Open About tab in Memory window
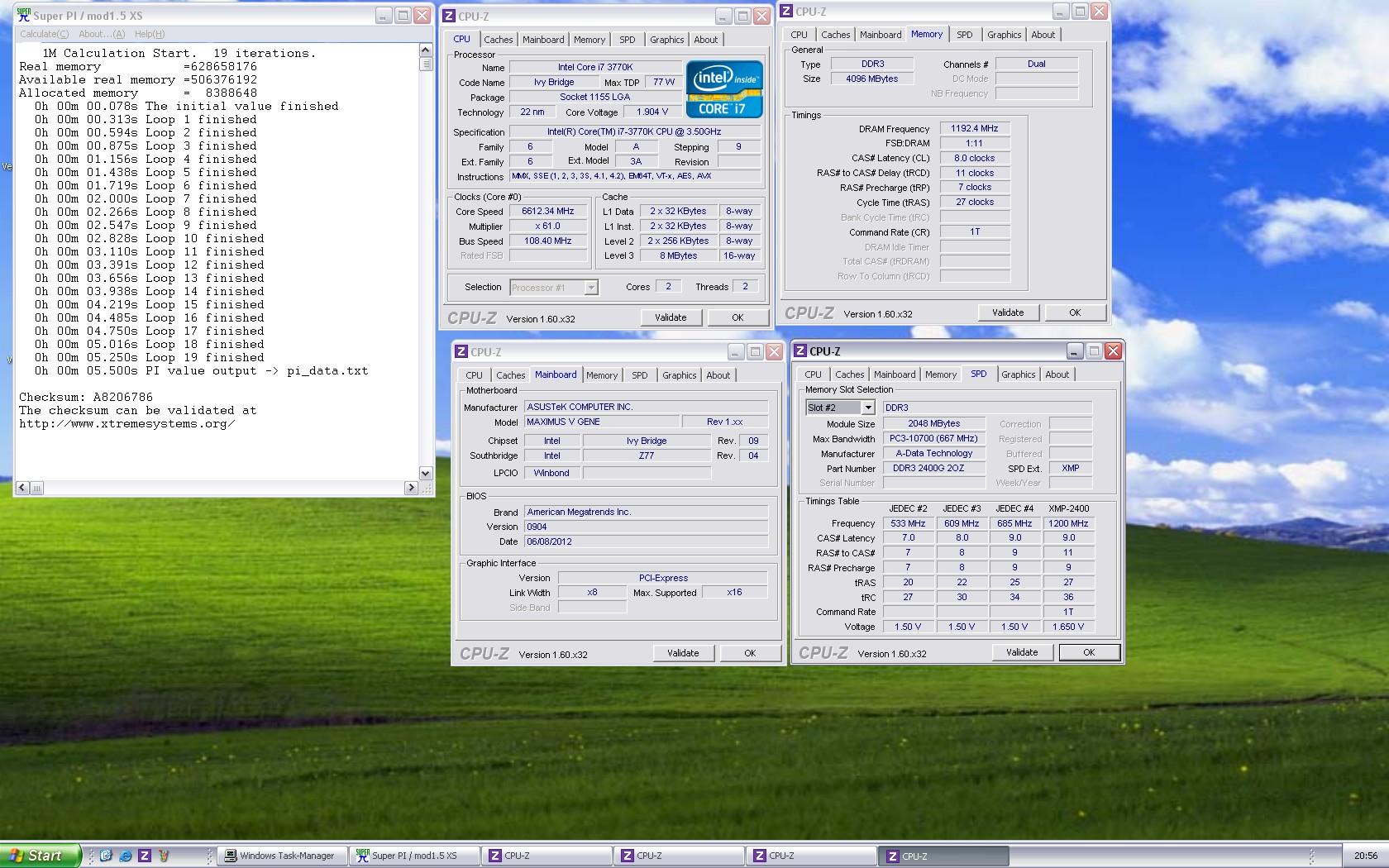 pos(1043,35)
